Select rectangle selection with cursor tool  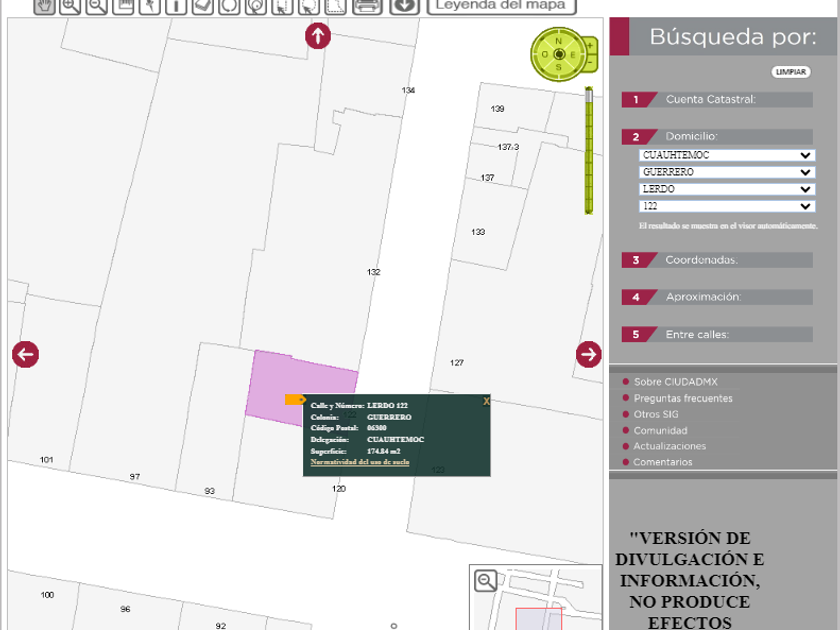282,6
